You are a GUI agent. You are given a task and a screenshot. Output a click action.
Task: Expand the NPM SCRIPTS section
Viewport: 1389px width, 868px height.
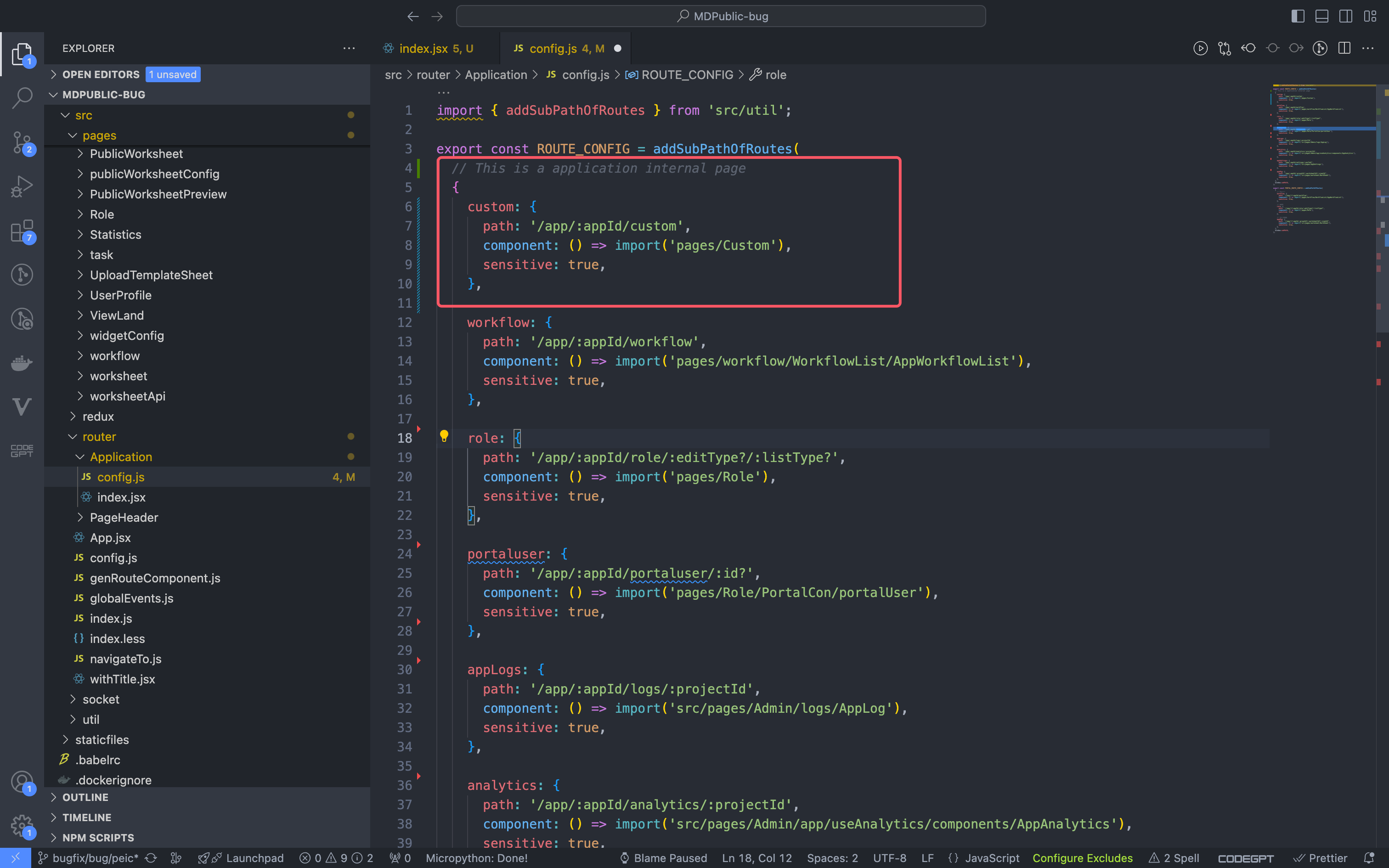[x=207, y=838]
